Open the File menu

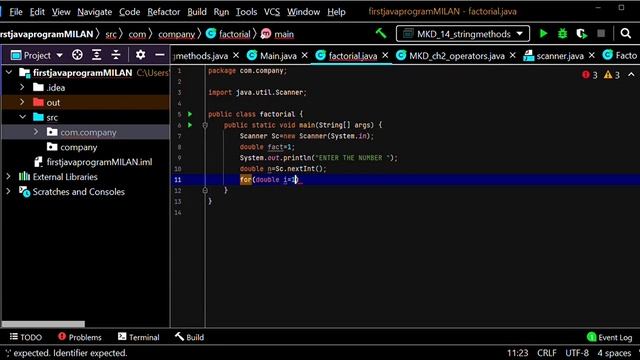click(16, 12)
